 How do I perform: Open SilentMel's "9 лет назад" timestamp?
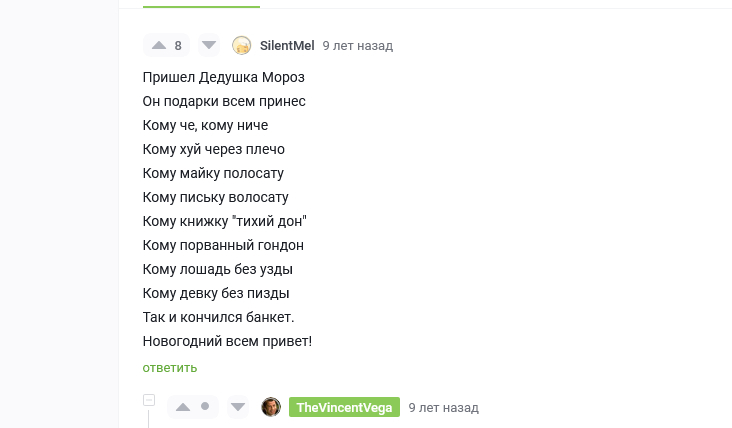358,45
